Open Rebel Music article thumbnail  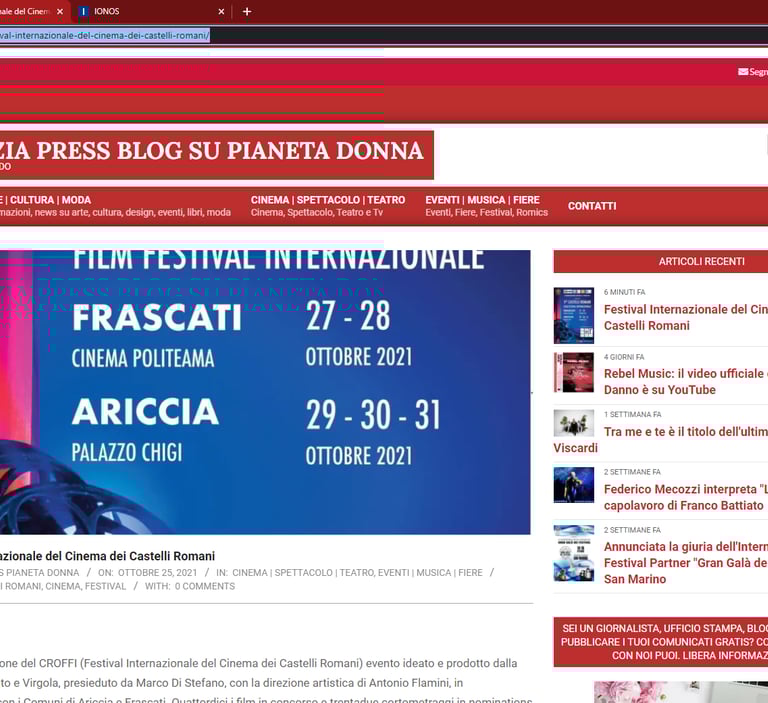[x=574, y=372]
